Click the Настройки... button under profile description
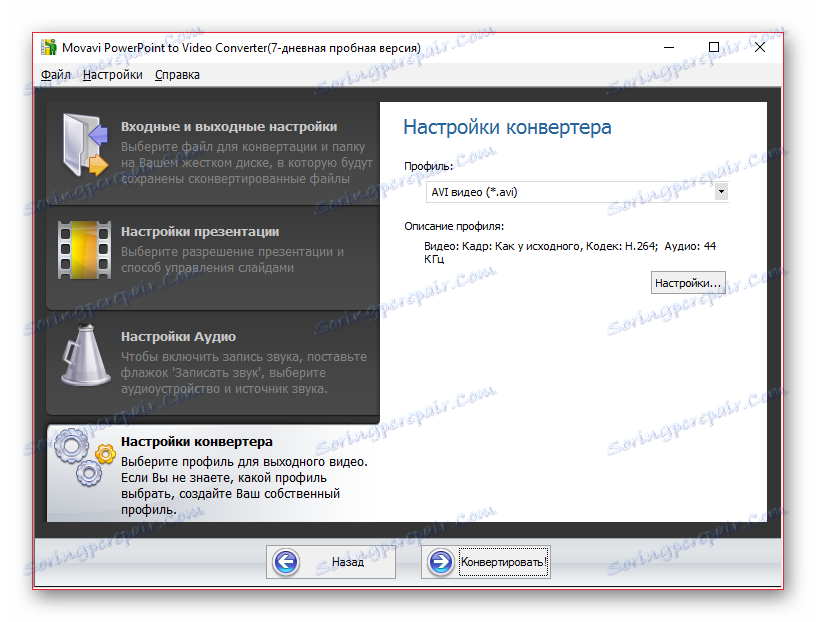The image size is (816, 622). (x=688, y=283)
